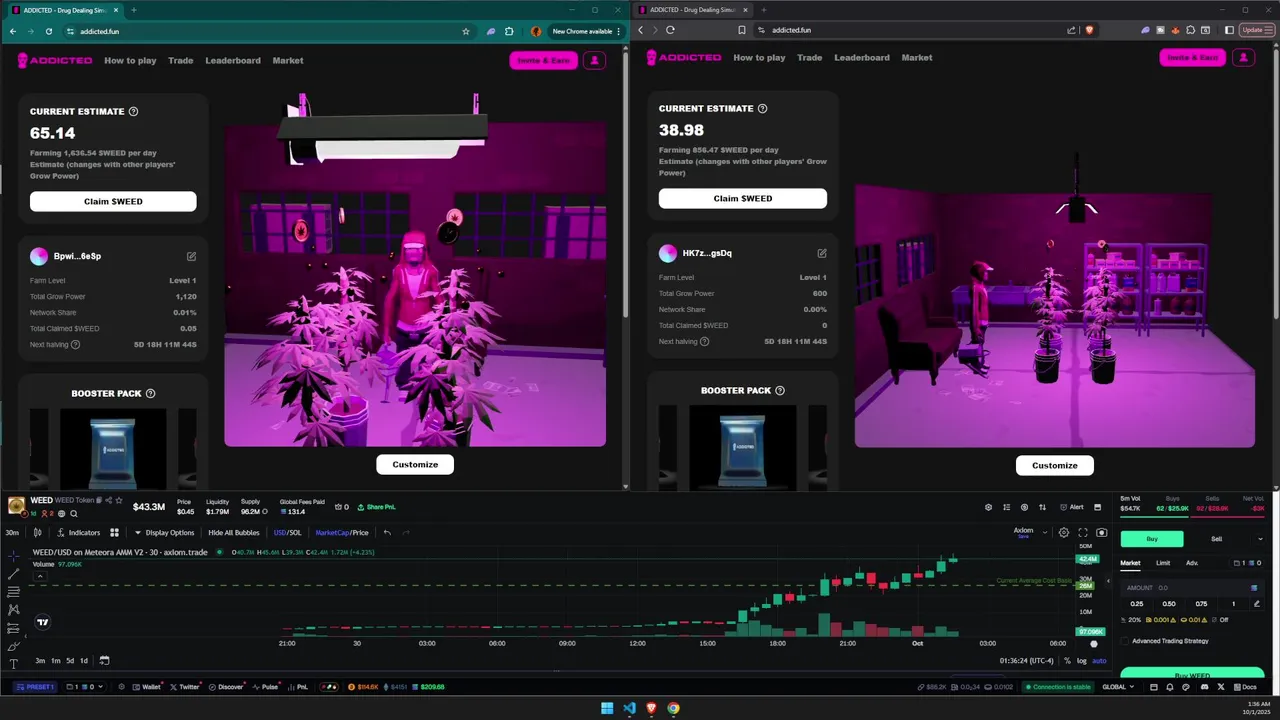Screen dimensions: 1280x720
Task: Open the GLOBAL region dropdown
Action: pos(1118,687)
